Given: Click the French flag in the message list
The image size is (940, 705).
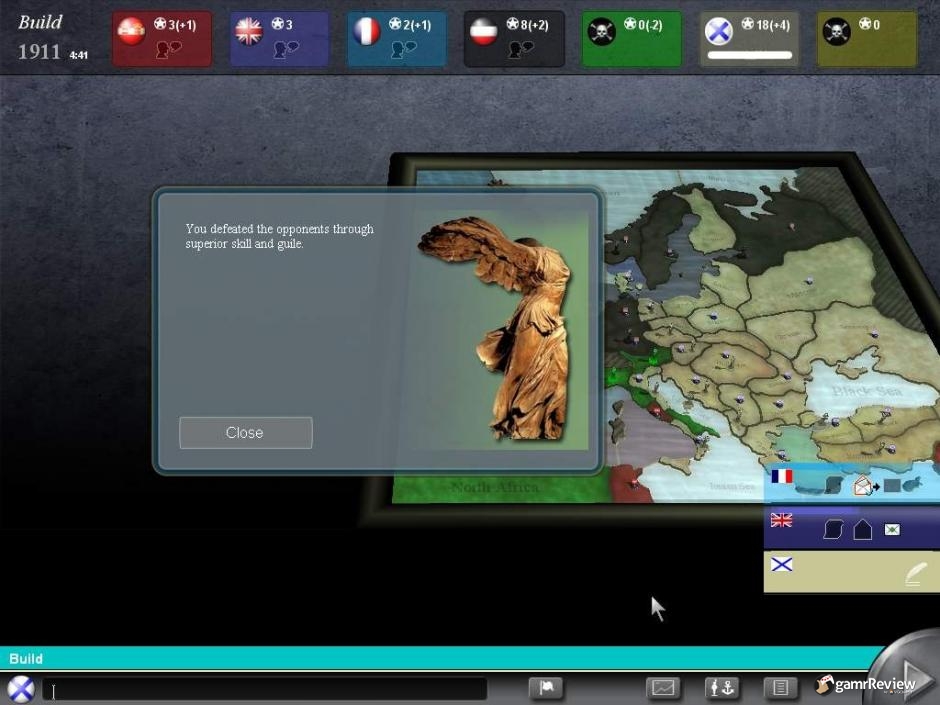Looking at the screenshot, I should tap(782, 477).
